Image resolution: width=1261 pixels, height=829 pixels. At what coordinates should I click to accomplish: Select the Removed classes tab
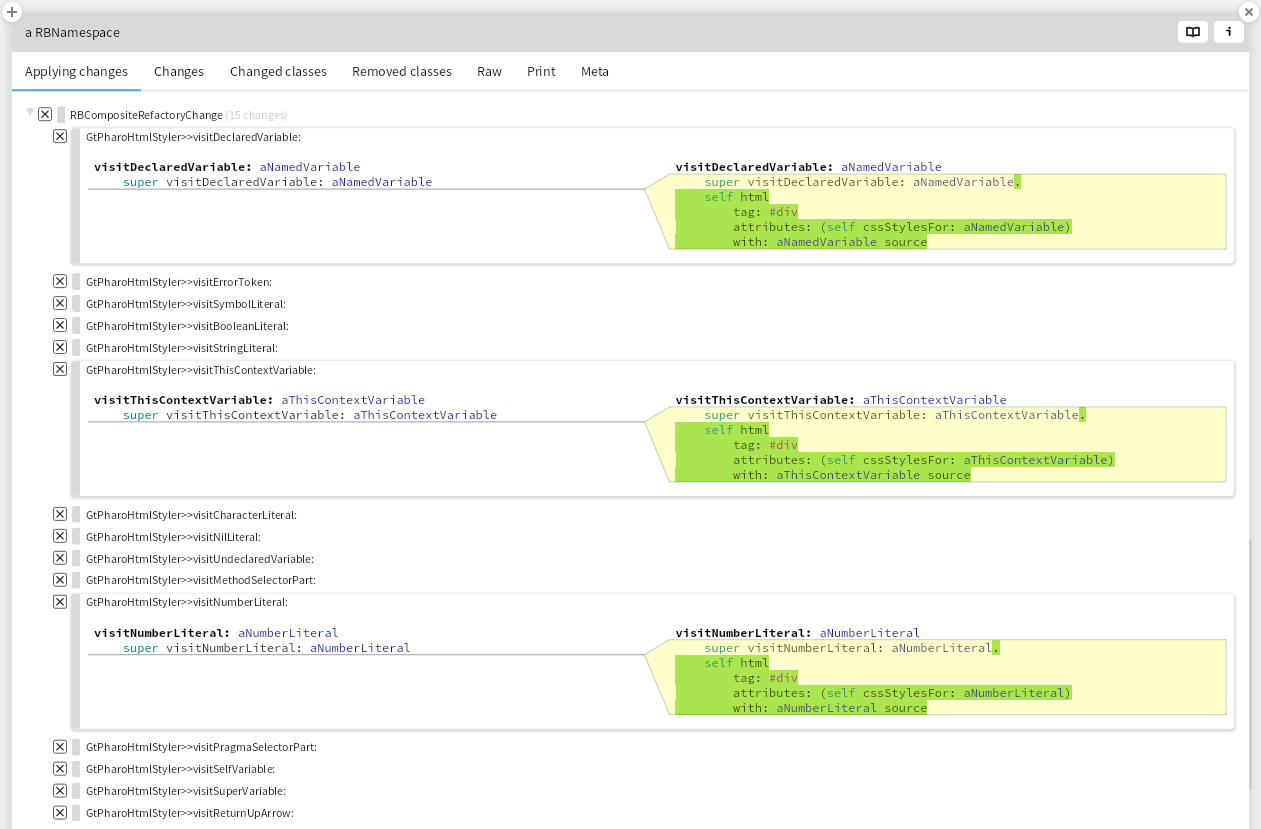pos(402,72)
